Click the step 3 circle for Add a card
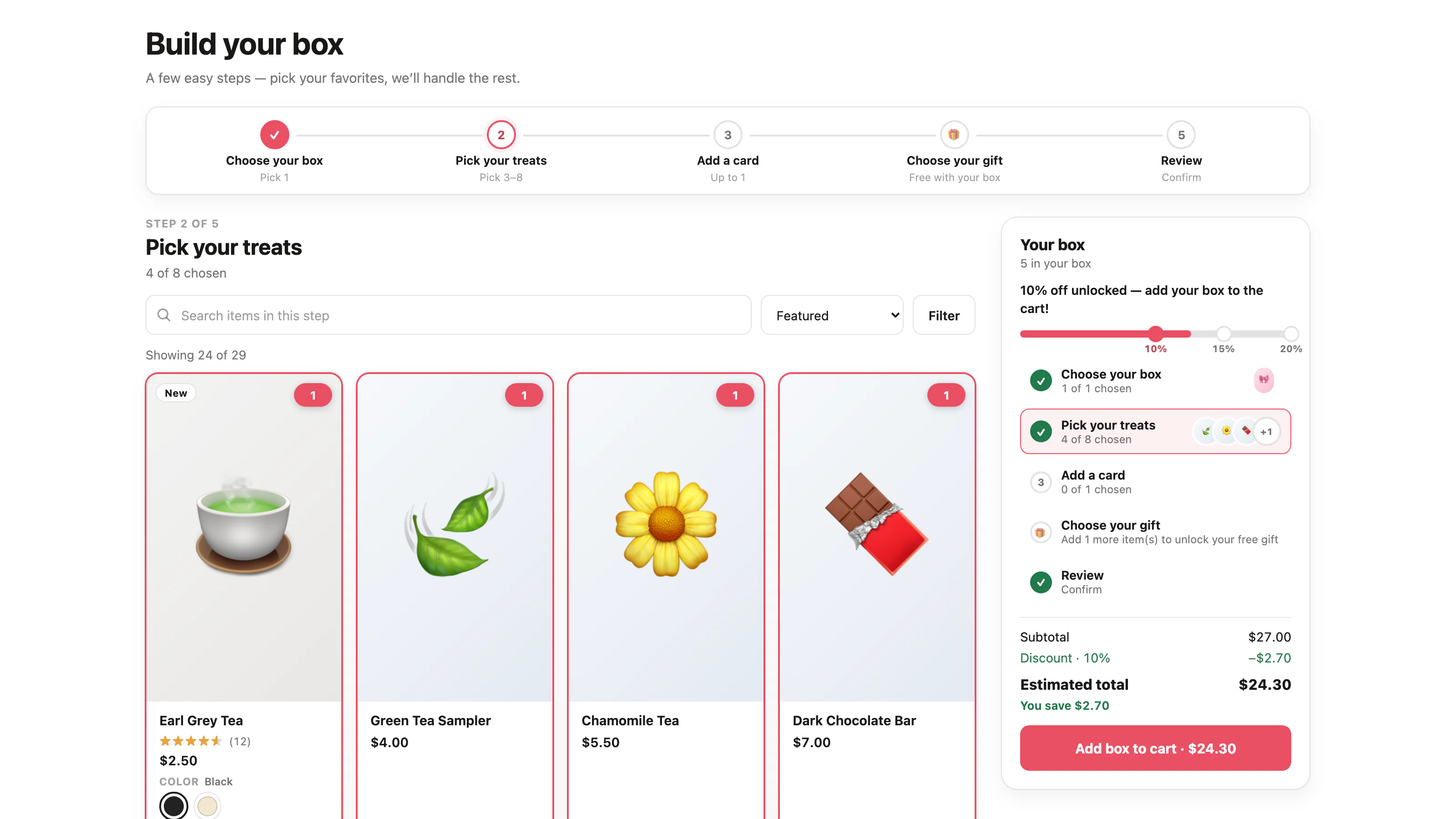 point(728,135)
